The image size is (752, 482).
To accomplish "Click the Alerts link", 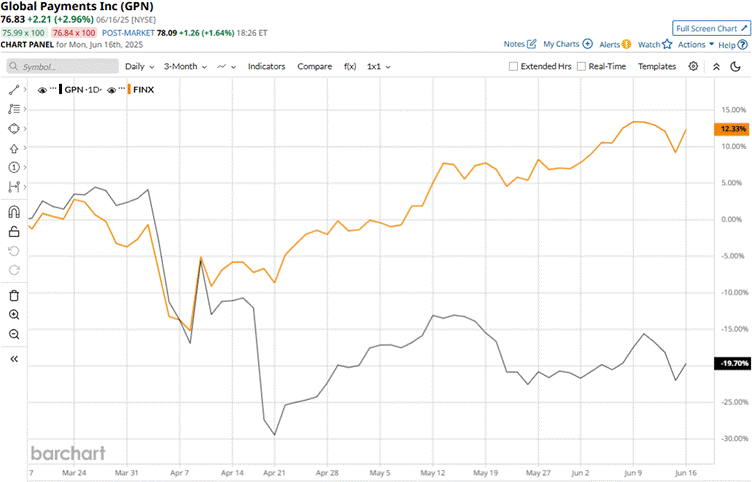I will [x=610, y=45].
